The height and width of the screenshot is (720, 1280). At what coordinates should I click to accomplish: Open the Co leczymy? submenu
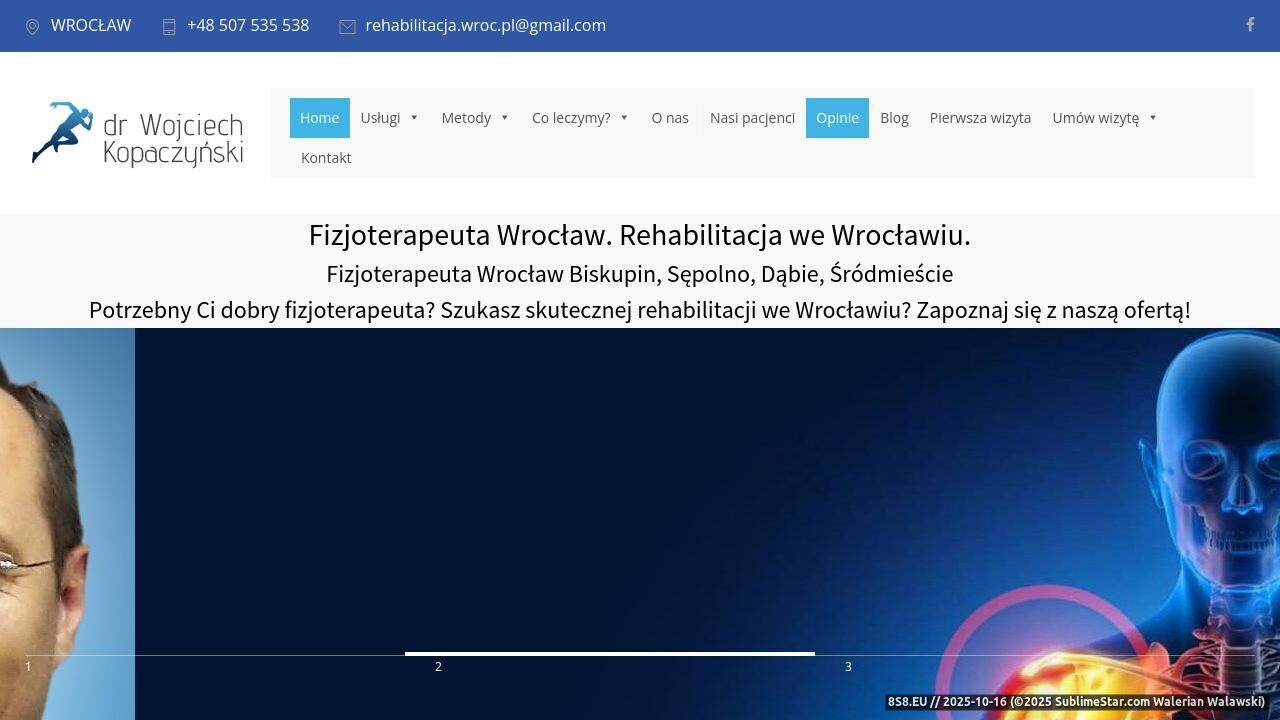pyautogui.click(x=580, y=118)
